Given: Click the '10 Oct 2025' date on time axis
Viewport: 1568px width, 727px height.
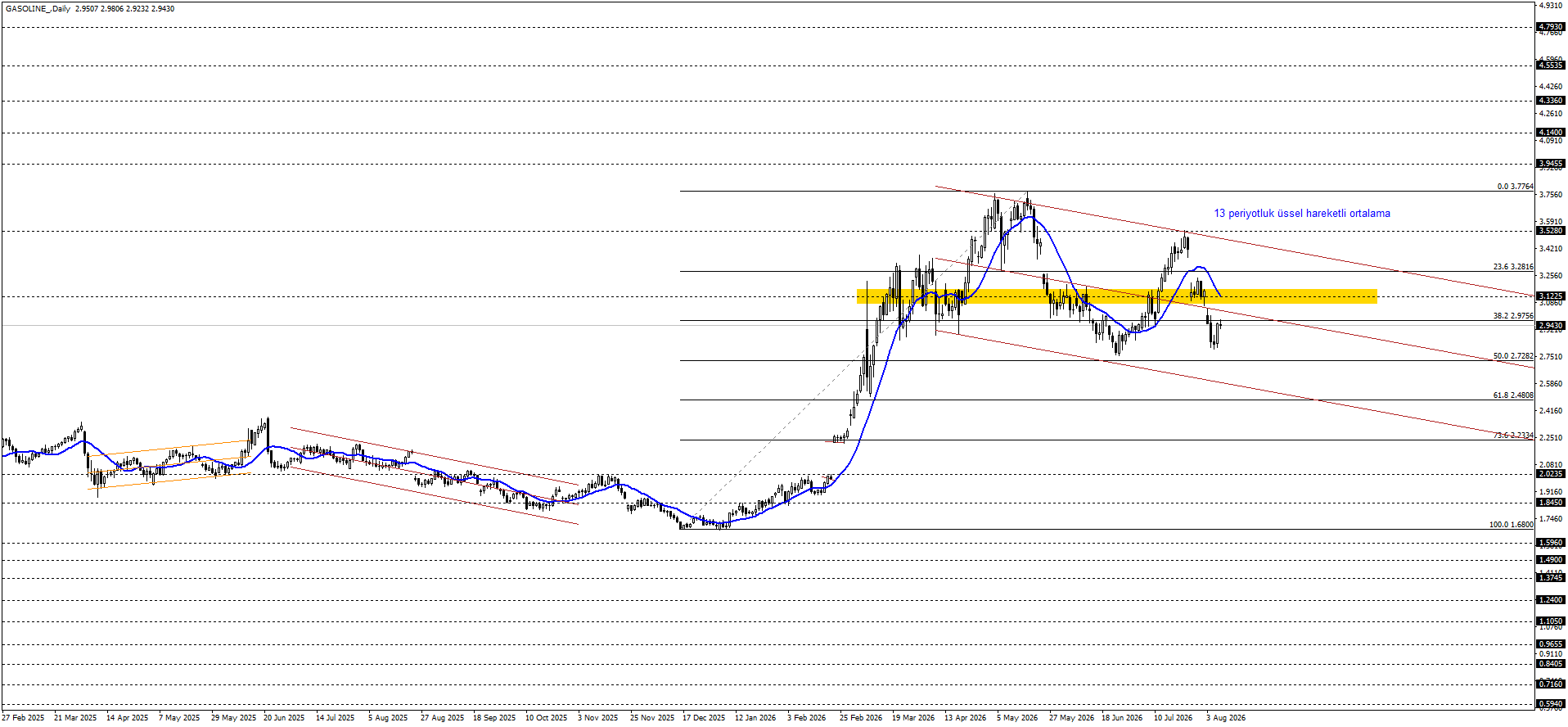Looking at the screenshot, I should click(x=547, y=718).
